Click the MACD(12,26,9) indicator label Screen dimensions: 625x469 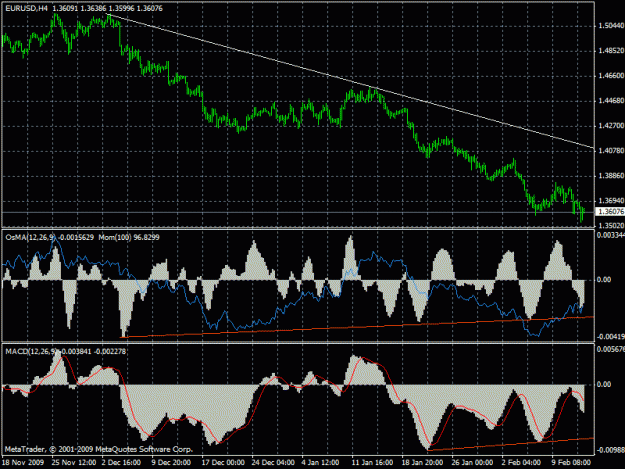pos(30,351)
